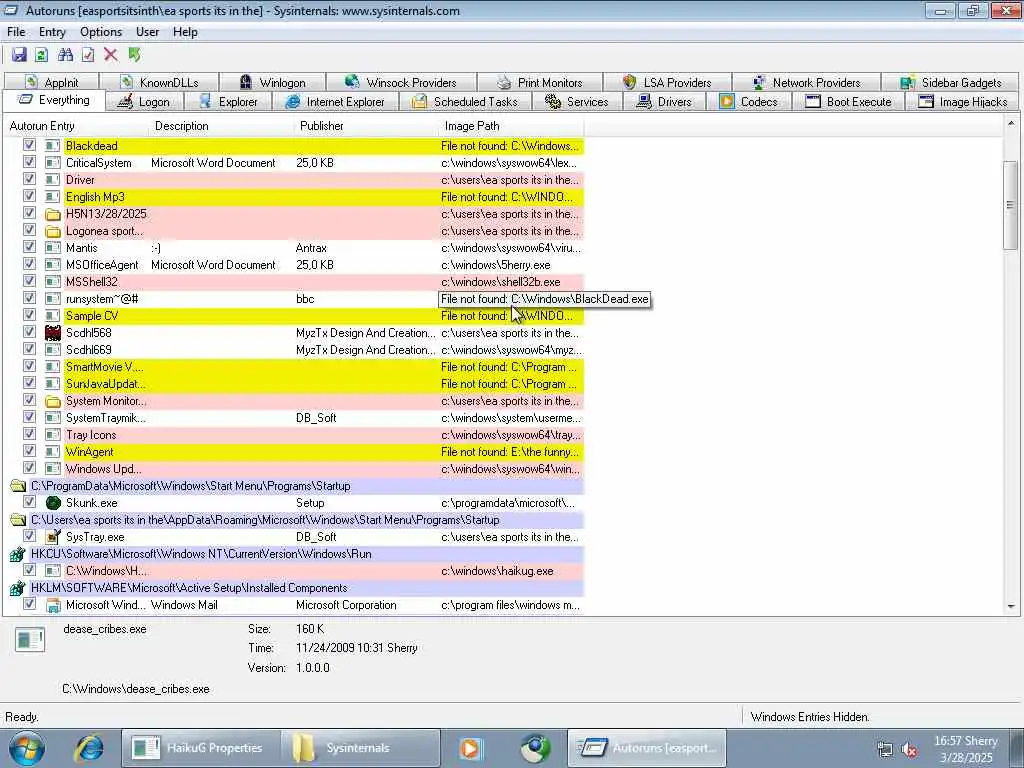Click the scrollbar down arrow
Image resolution: width=1024 pixels, height=768 pixels.
1011,607
